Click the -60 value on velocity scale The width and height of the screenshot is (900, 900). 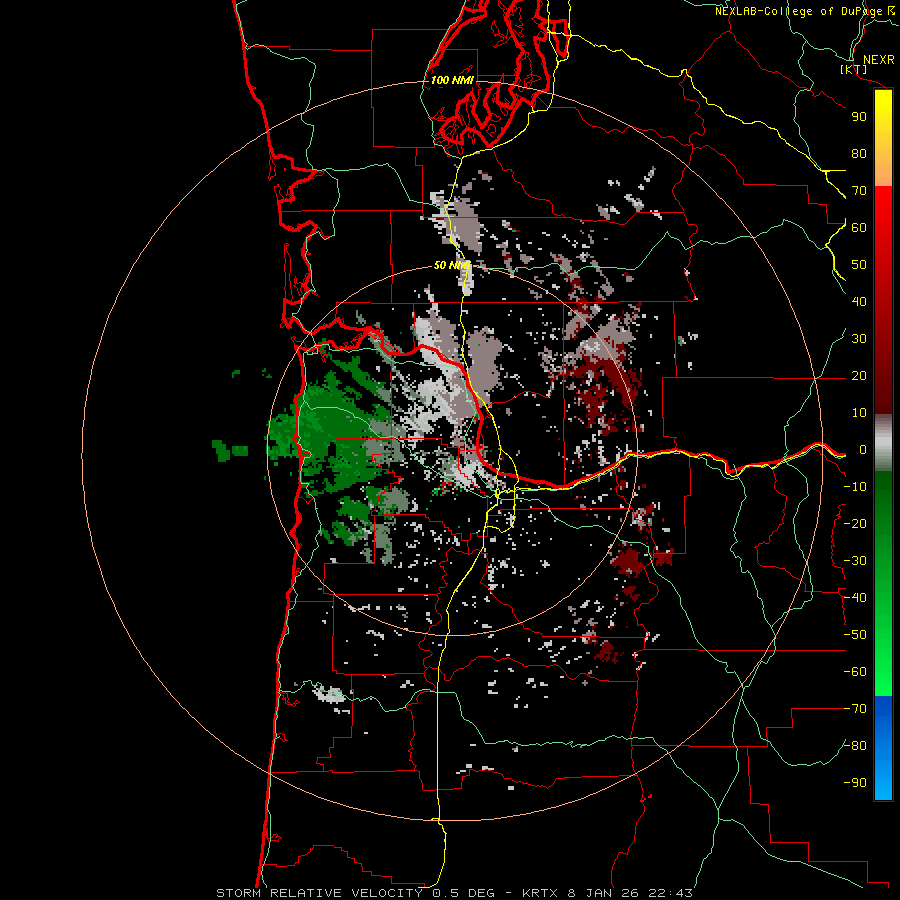tap(855, 672)
